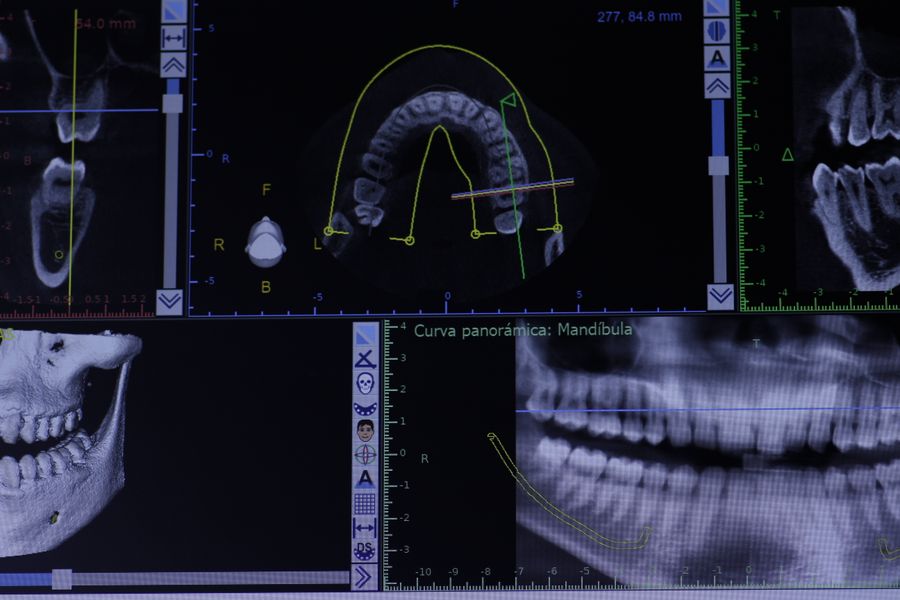Image resolution: width=900 pixels, height=600 pixels.
Task: Click the dental arch icon below the skull
Action: 365,408
